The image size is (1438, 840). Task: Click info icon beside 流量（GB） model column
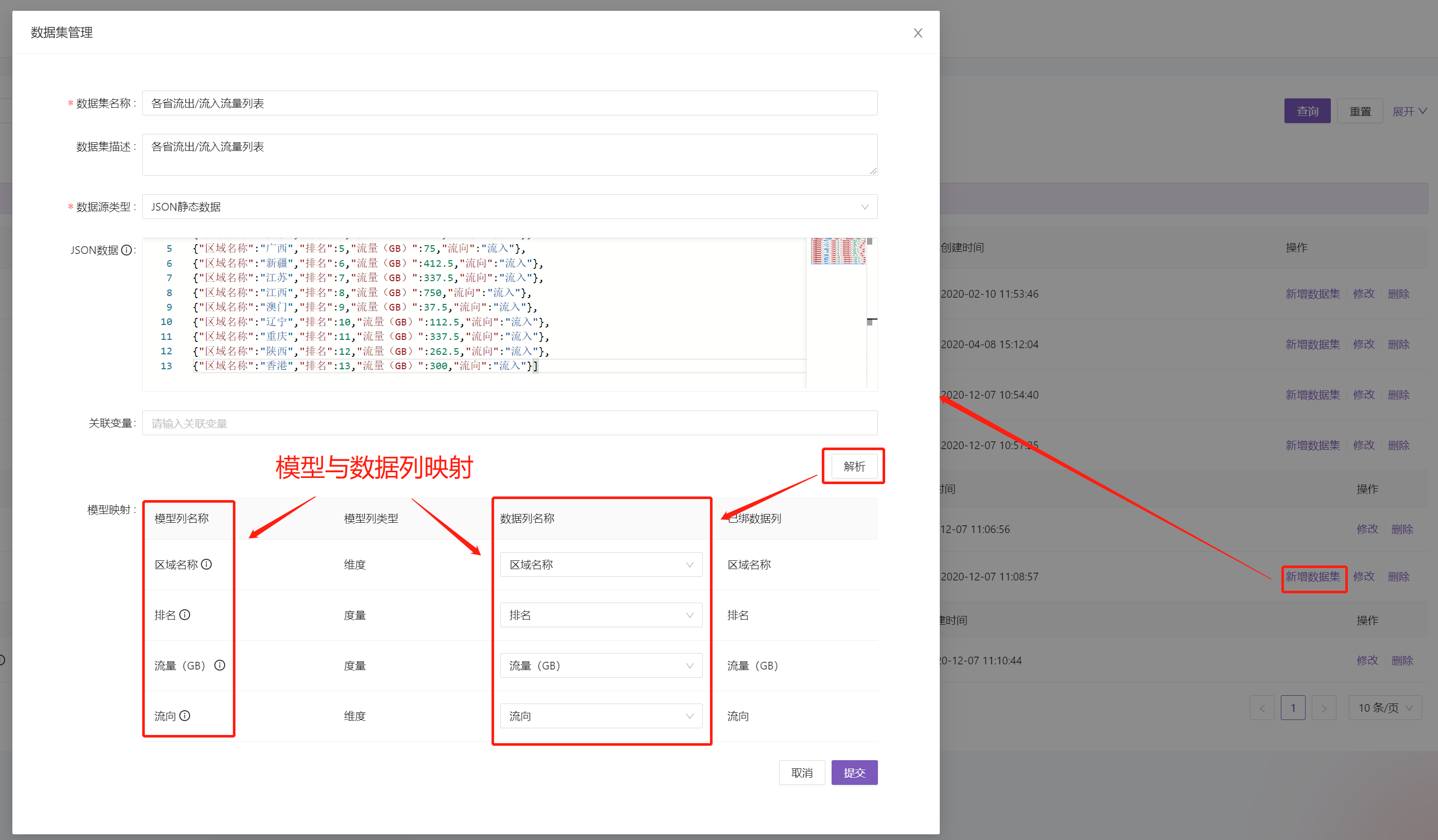(x=219, y=665)
